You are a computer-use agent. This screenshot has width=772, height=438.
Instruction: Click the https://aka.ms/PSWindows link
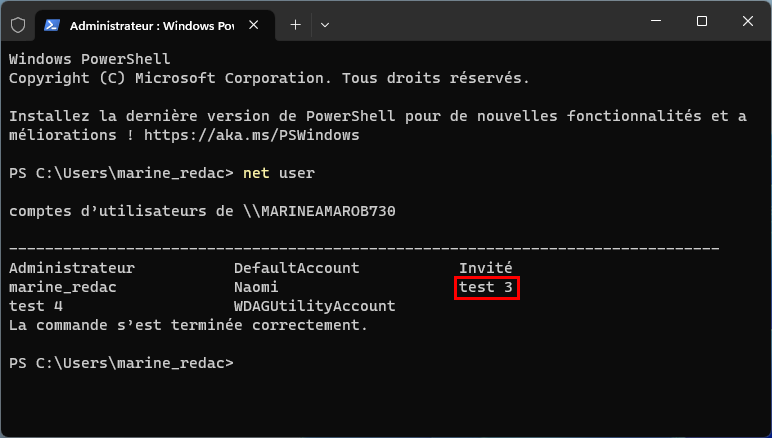pyautogui.click(x=252, y=135)
